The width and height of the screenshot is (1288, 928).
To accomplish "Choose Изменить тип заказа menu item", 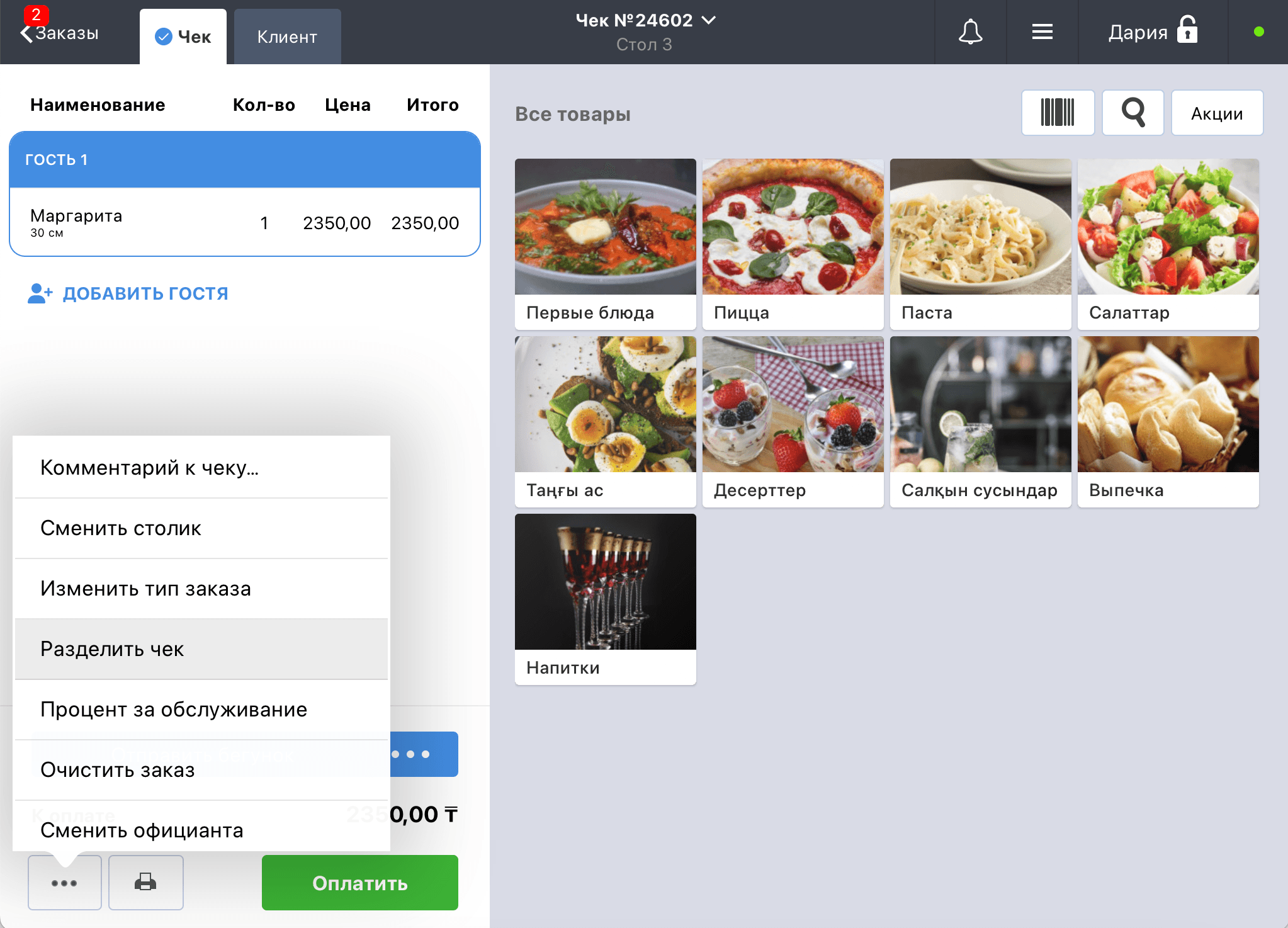I will (x=201, y=589).
